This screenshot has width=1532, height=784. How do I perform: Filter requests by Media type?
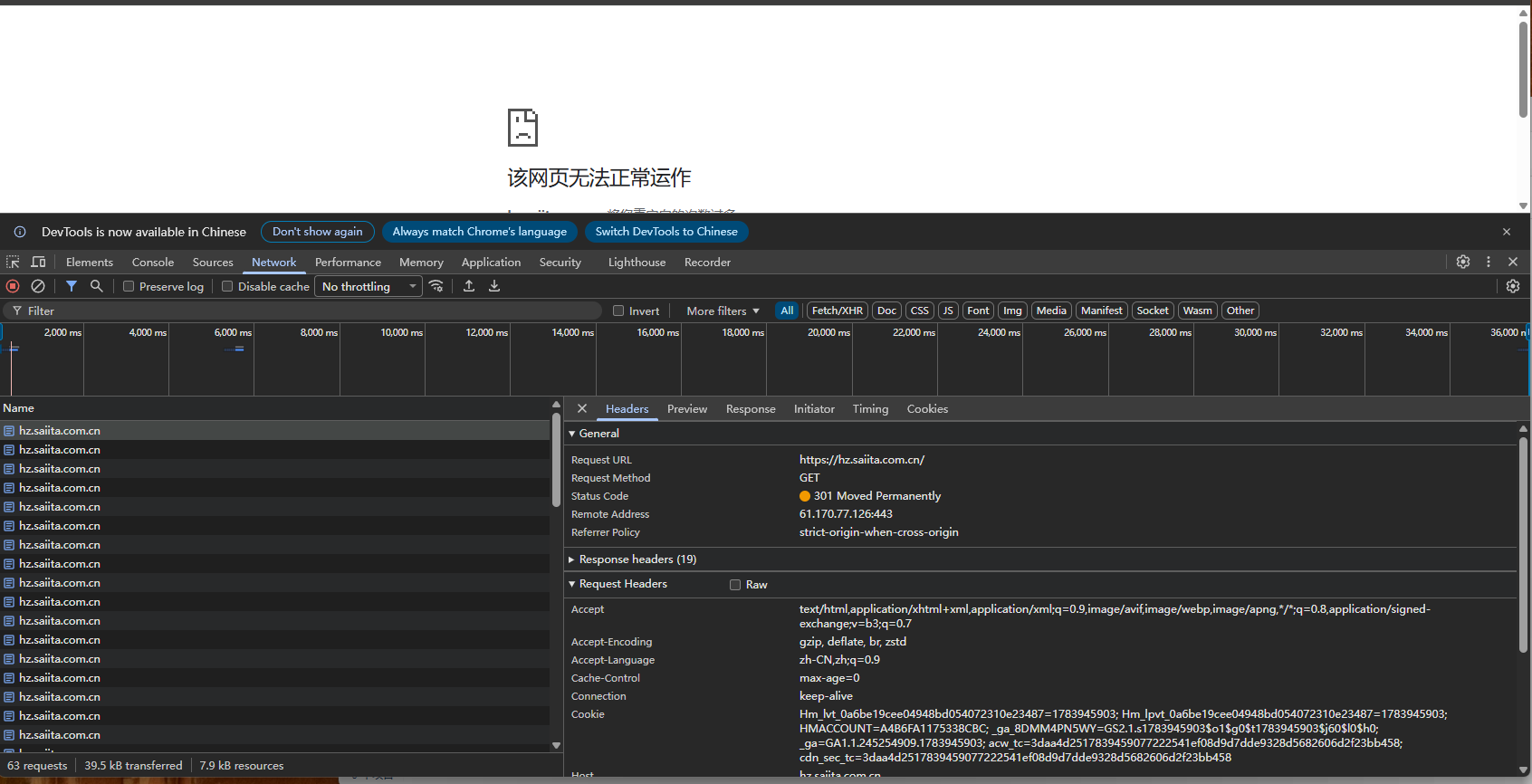coord(1051,311)
